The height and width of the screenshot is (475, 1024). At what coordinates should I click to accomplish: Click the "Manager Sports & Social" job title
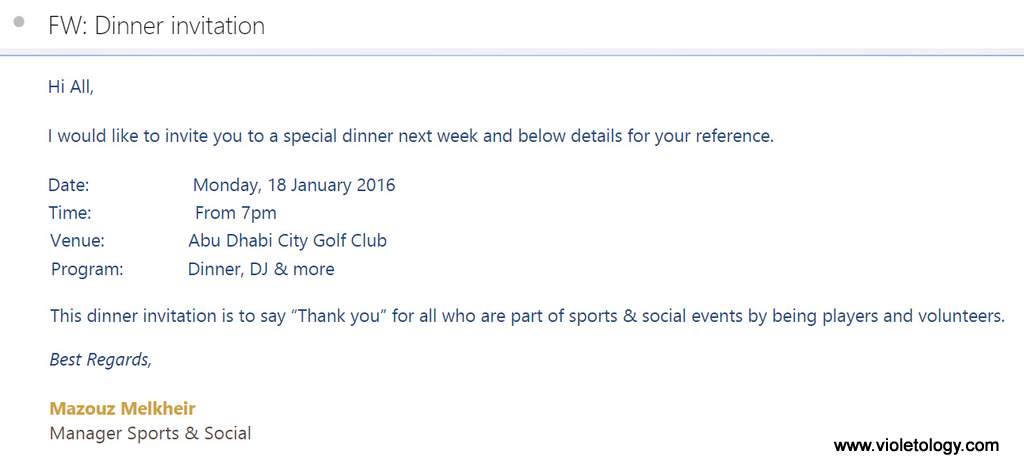[x=150, y=434]
